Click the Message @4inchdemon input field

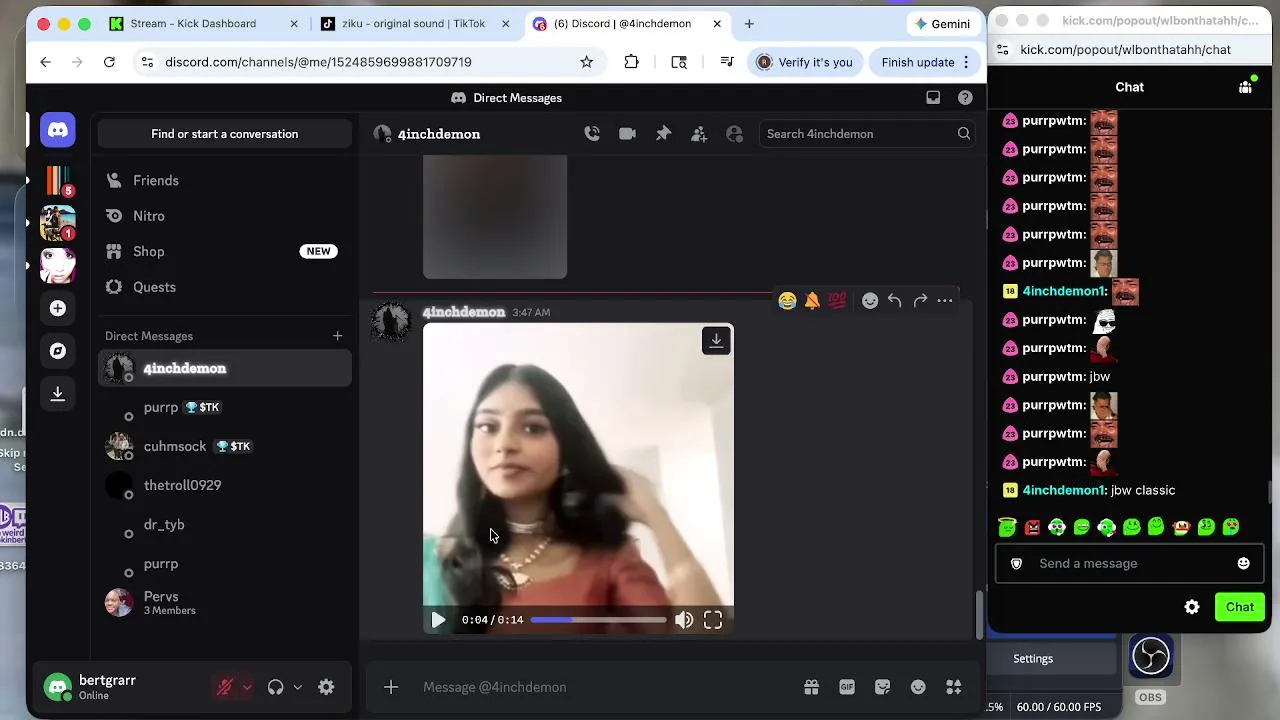point(605,687)
